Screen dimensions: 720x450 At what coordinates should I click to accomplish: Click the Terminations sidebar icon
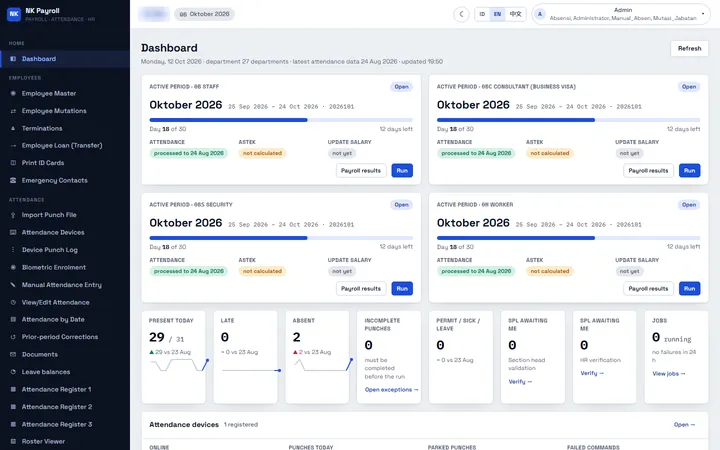click(13, 128)
